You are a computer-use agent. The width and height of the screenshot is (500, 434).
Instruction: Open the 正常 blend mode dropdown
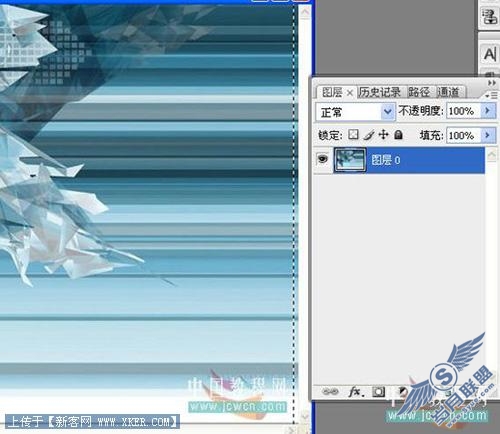(x=355, y=112)
